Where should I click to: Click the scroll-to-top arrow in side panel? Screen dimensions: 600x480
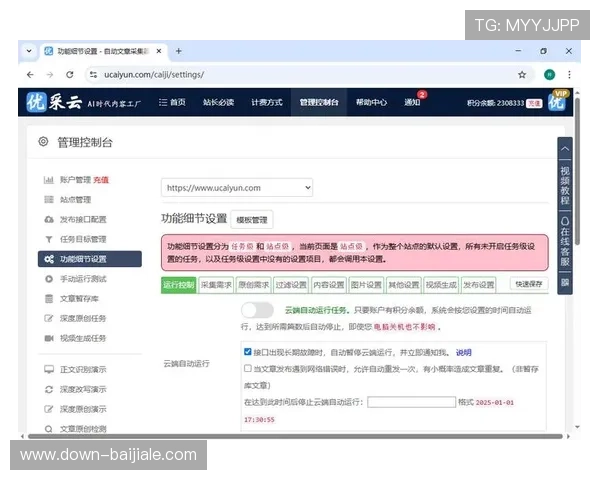point(565,149)
